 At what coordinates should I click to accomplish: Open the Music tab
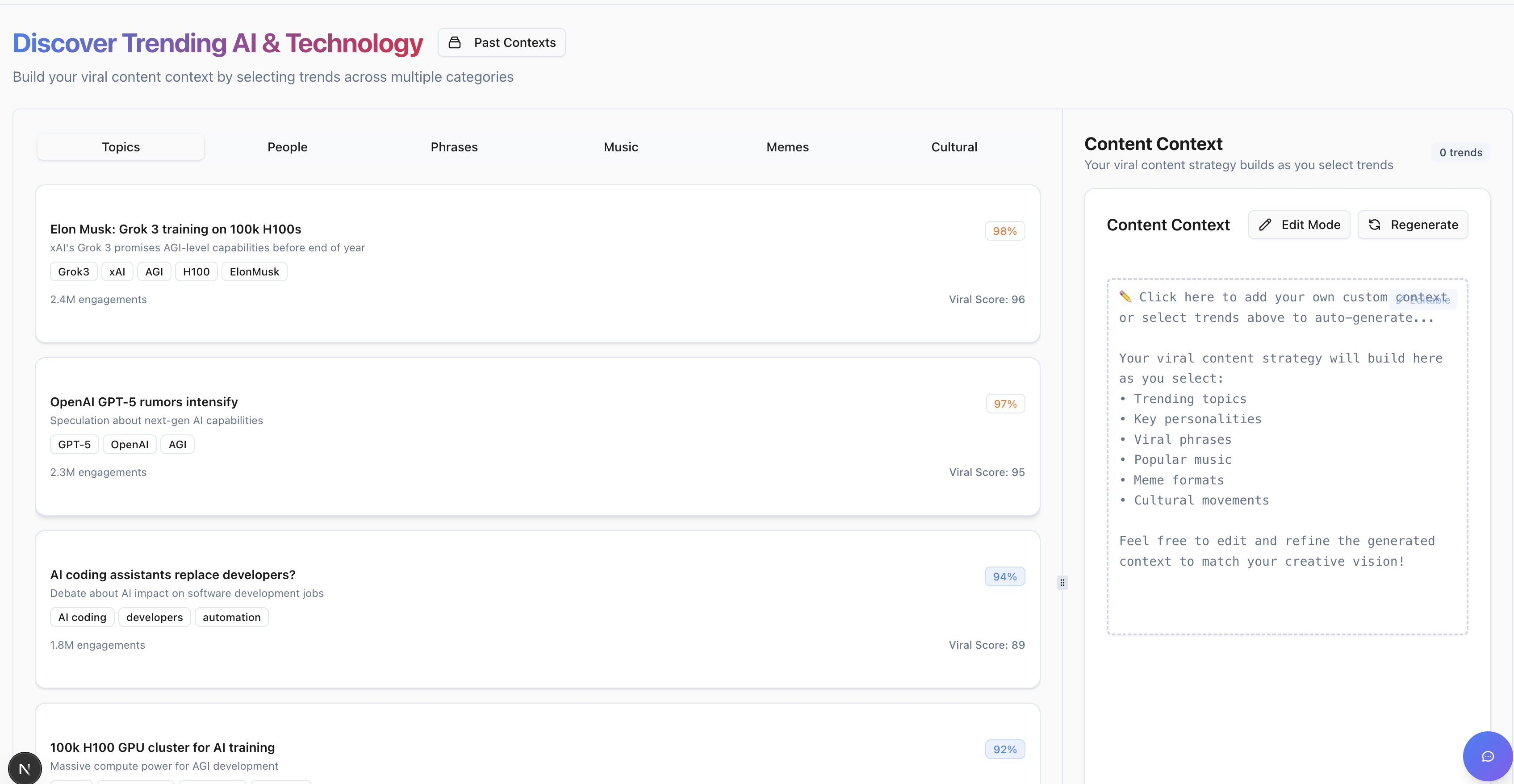click(621, 147)
